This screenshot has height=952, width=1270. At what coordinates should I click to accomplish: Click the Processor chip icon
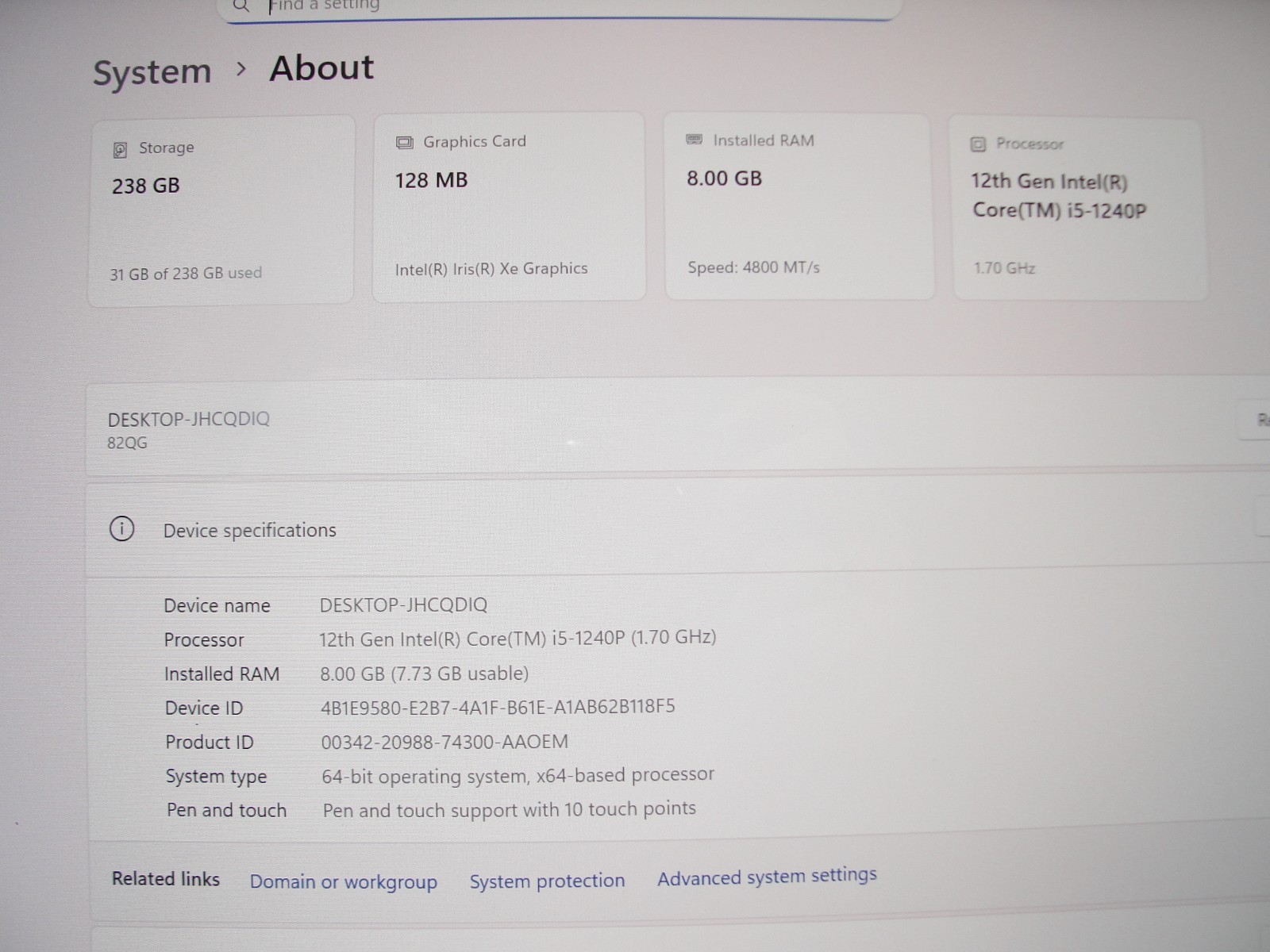click(978, 144)
